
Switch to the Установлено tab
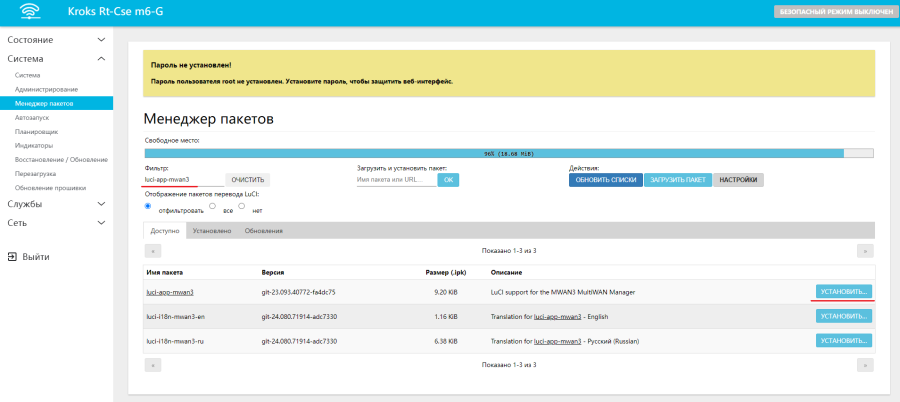212,231
